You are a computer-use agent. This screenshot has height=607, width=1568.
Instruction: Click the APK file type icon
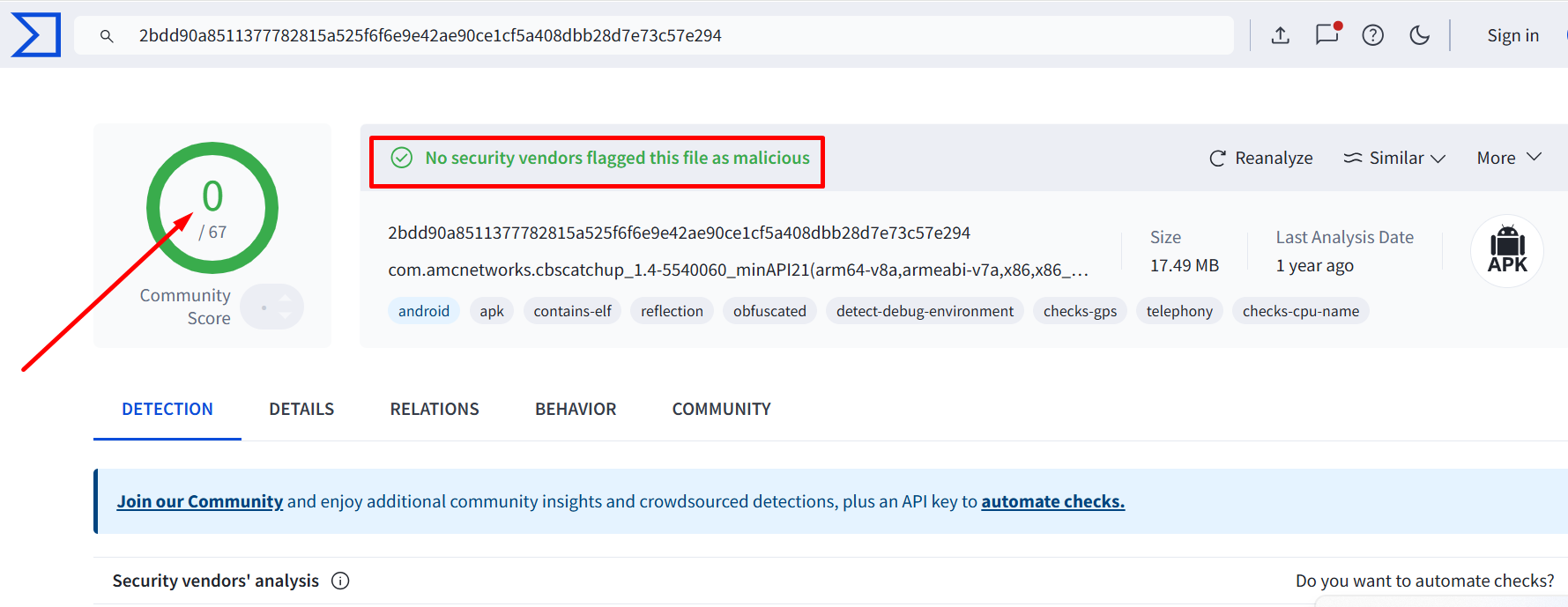click(x=1507, y=251)
